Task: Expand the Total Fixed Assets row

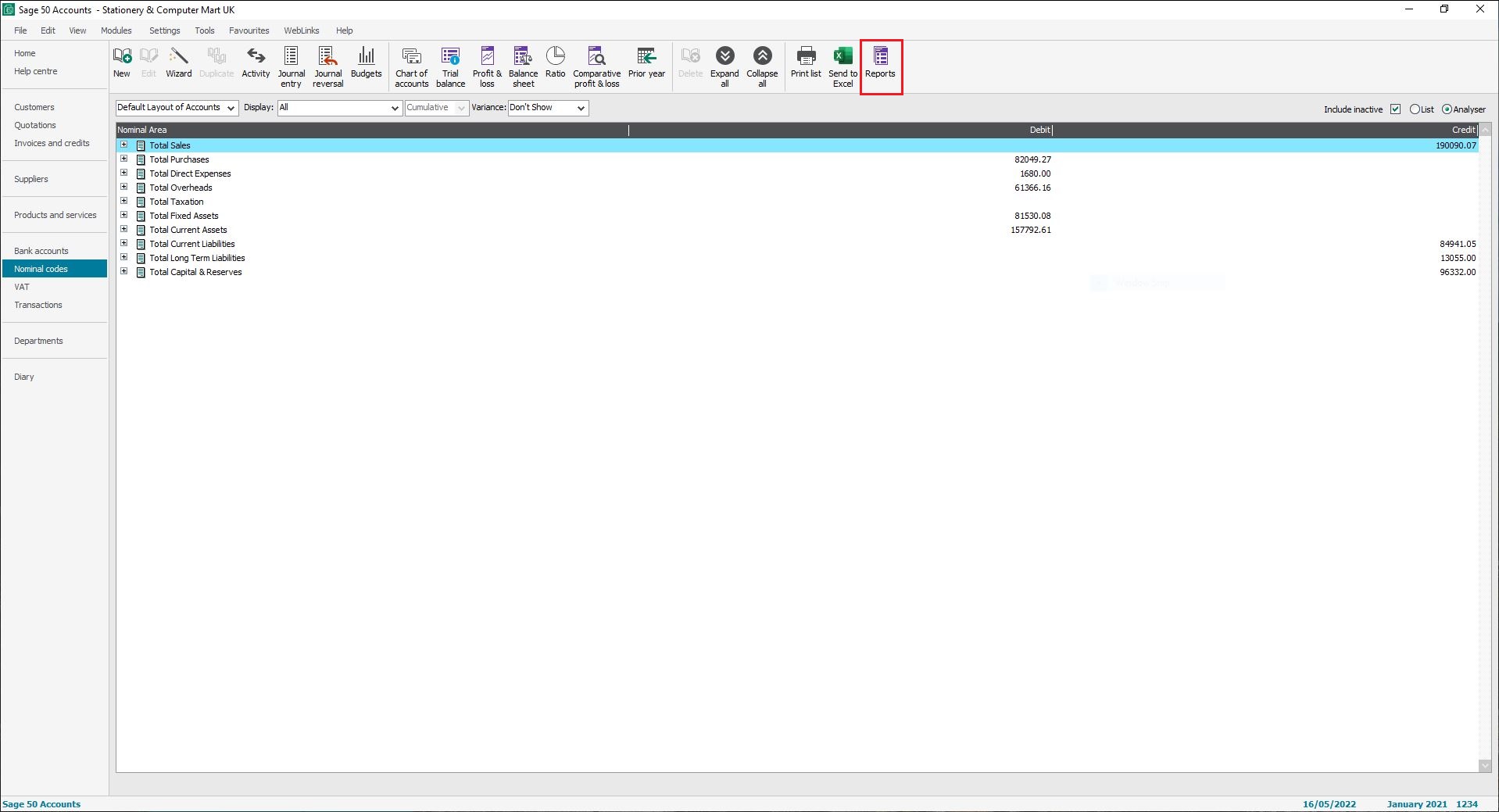Action: pyautogui.click(x=123, y=215)
